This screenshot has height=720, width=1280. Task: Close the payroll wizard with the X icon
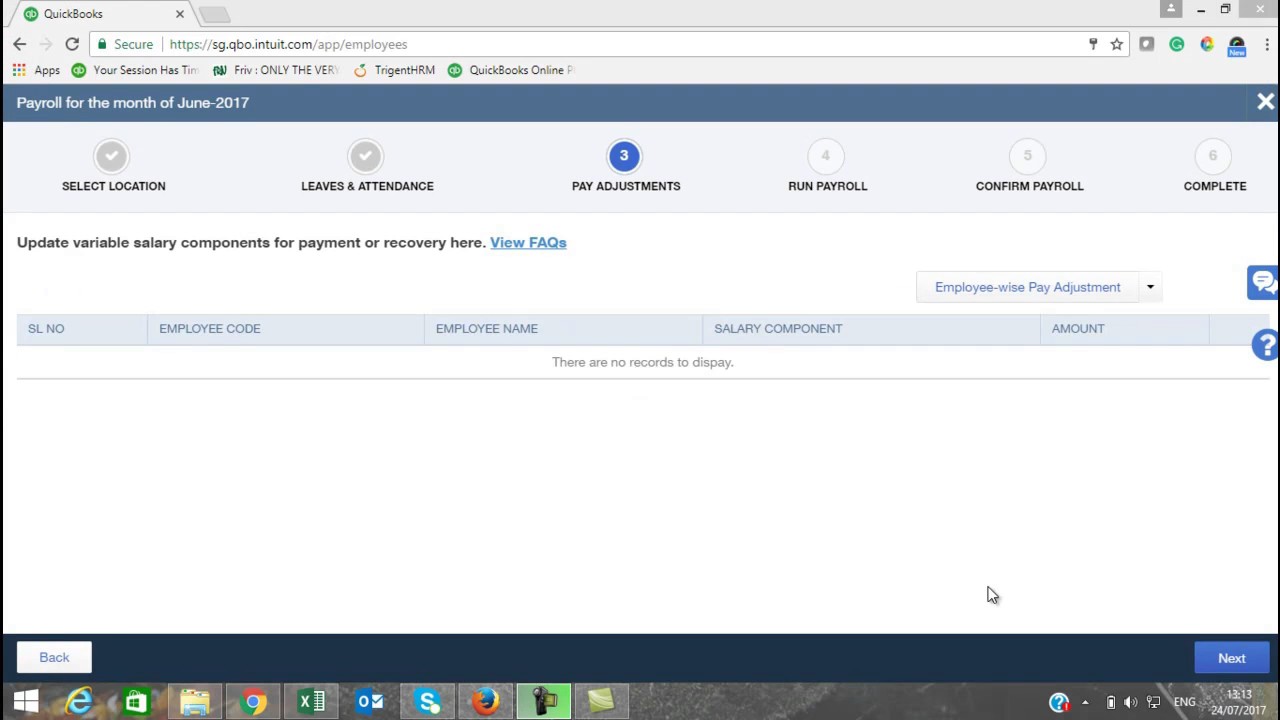click(x=1265, y=102)
